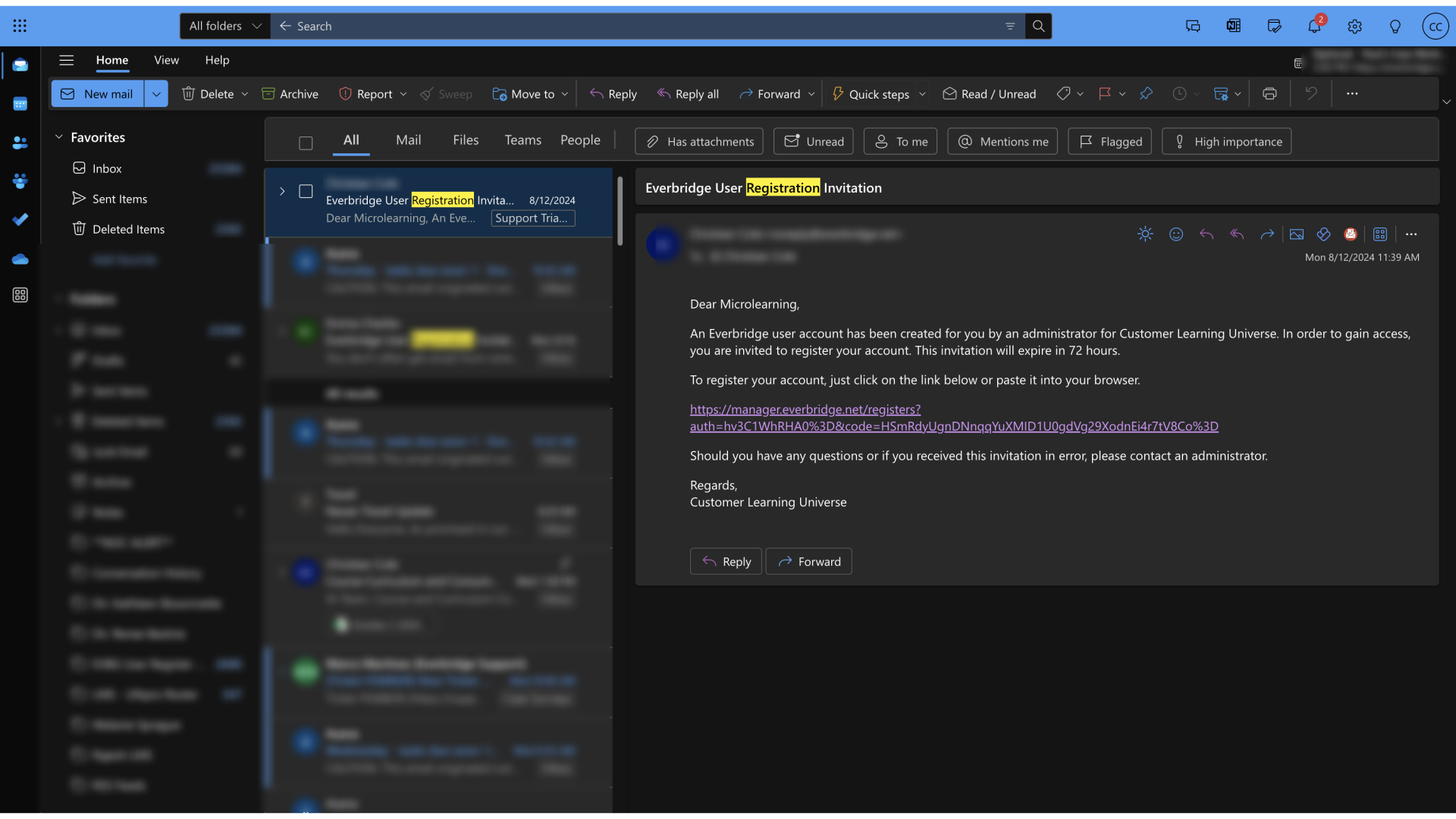Select People results tab
This screenshot has height=819, width=1456.
[x=580, y=140]
